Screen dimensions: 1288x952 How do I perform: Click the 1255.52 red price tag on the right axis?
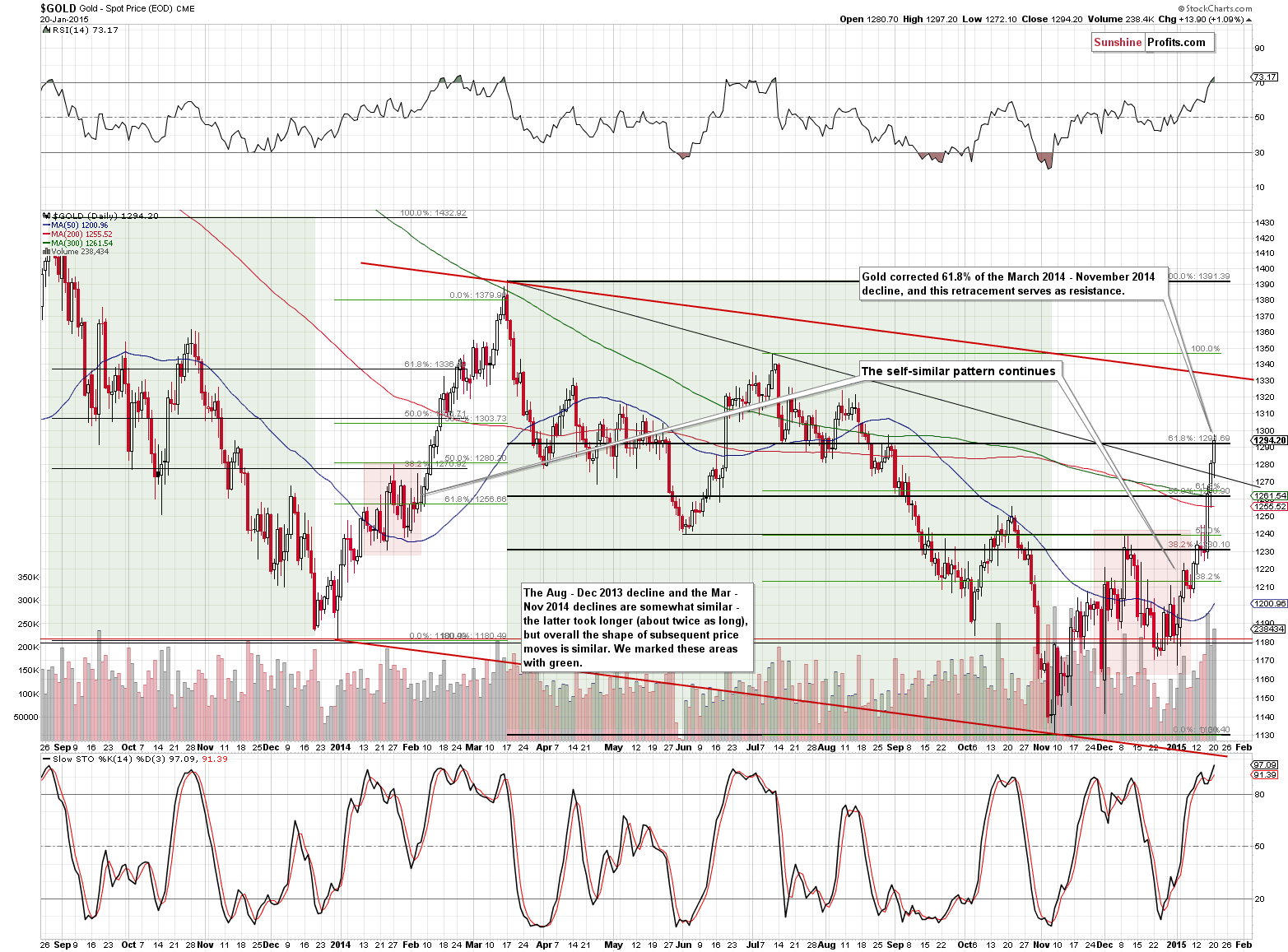click(1269, 507)
